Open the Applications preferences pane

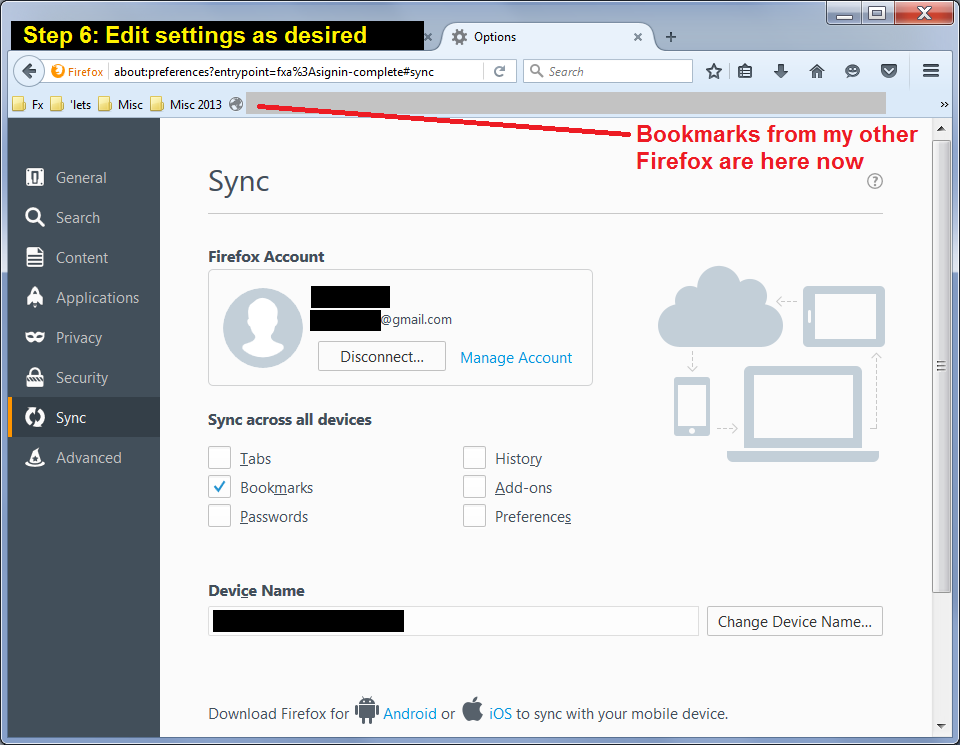83,298
